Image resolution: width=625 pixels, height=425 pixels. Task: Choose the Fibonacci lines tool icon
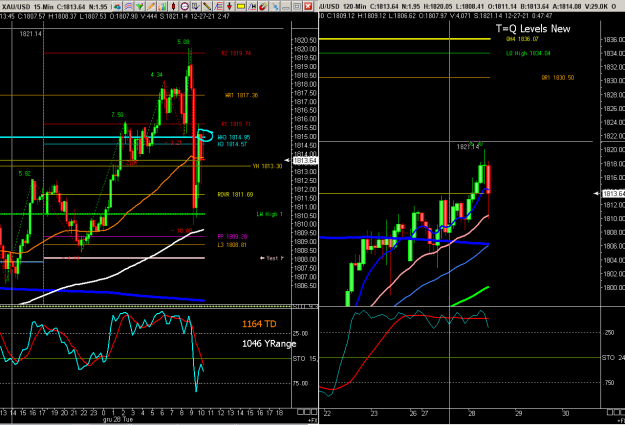218,6
